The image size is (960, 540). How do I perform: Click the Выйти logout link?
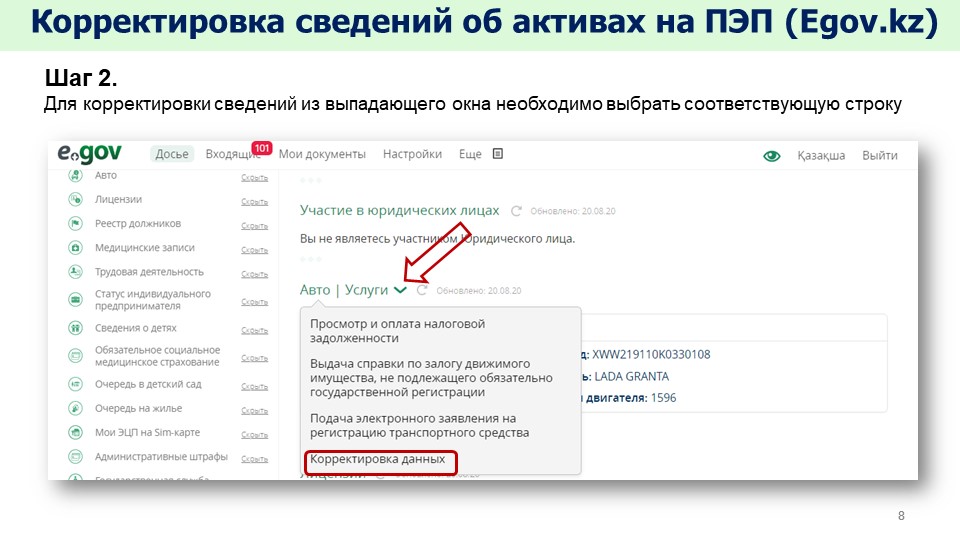point(880,155)
